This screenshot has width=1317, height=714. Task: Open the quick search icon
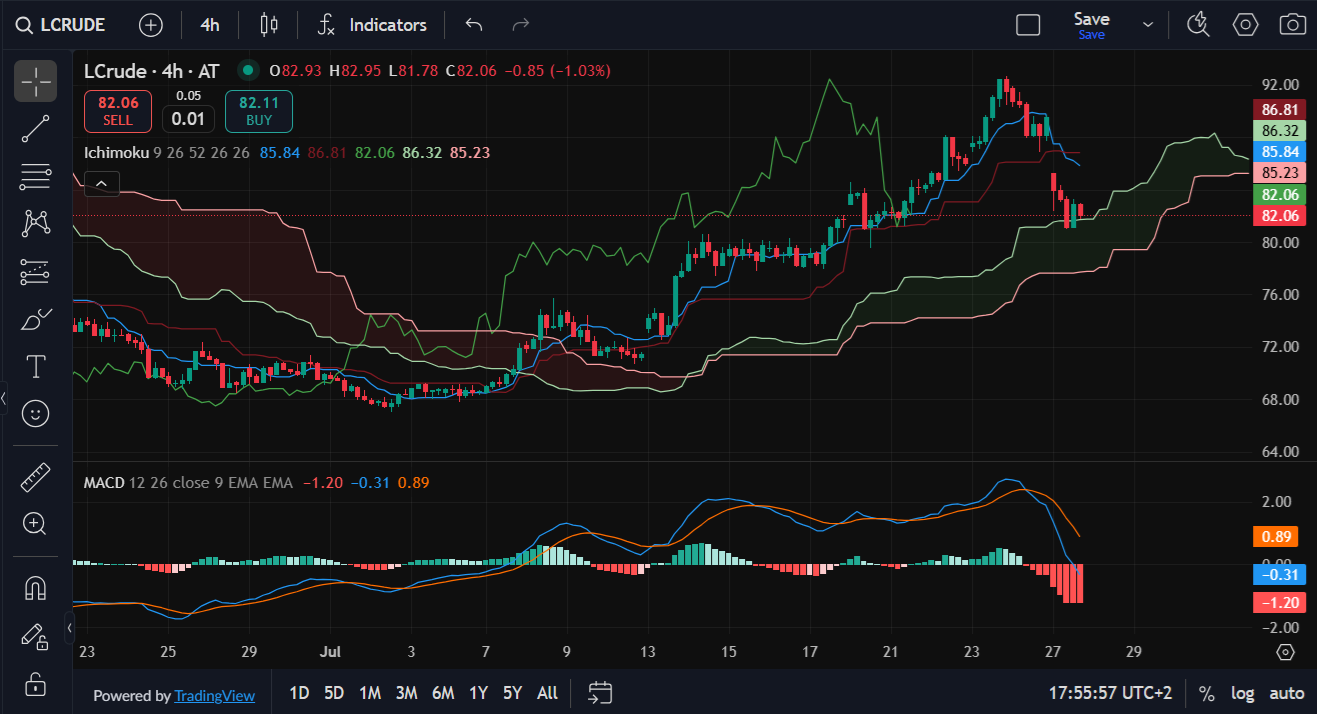1198,25
